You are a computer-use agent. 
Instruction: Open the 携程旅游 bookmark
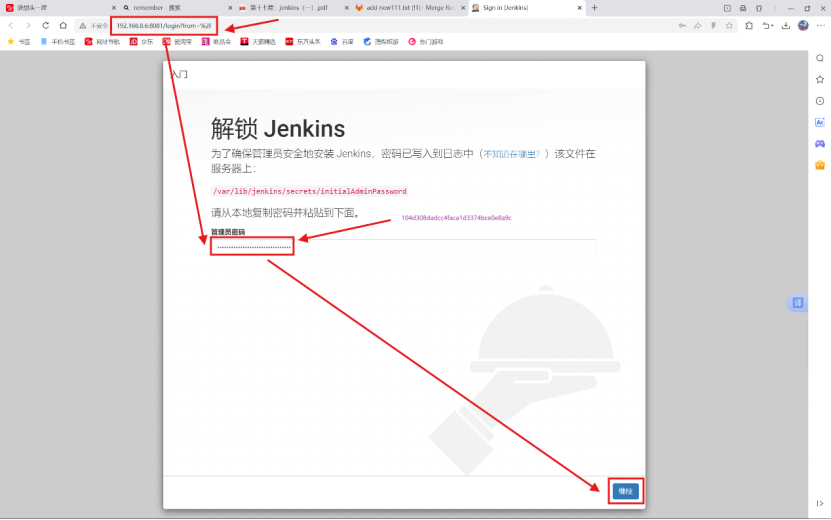click(x=381, y=41)
